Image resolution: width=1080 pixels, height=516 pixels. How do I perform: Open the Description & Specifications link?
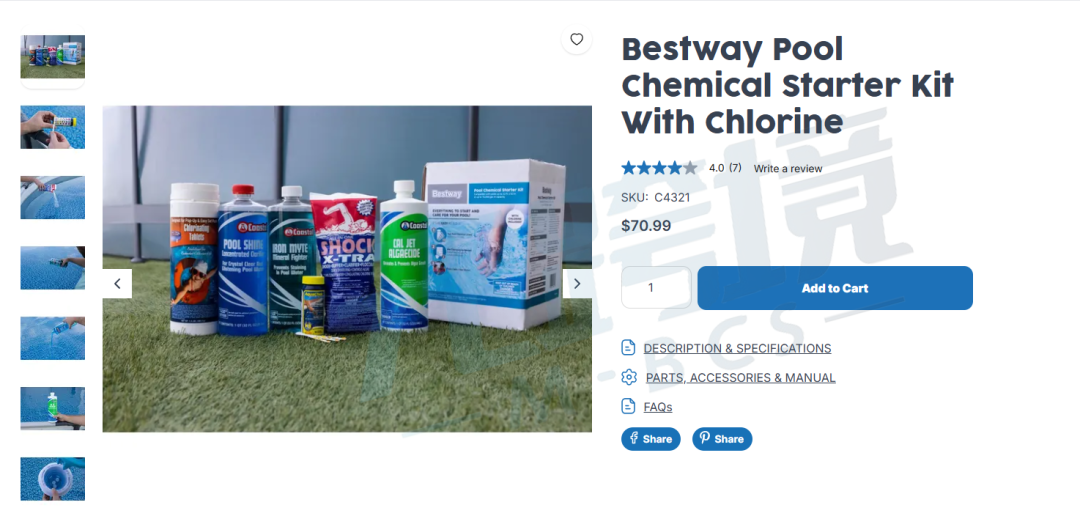pos(737,349)
